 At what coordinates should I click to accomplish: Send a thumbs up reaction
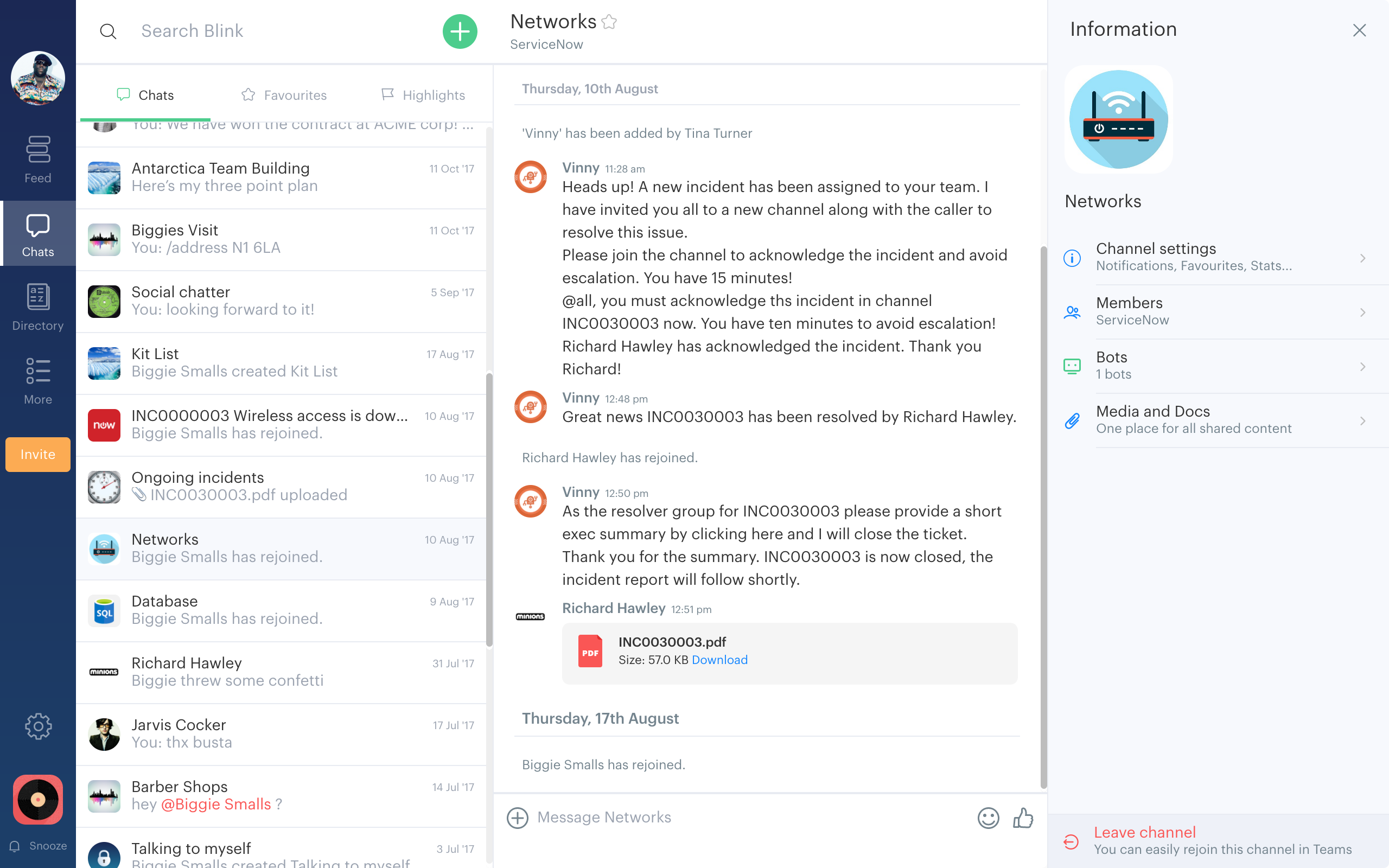coord(1023,818)
